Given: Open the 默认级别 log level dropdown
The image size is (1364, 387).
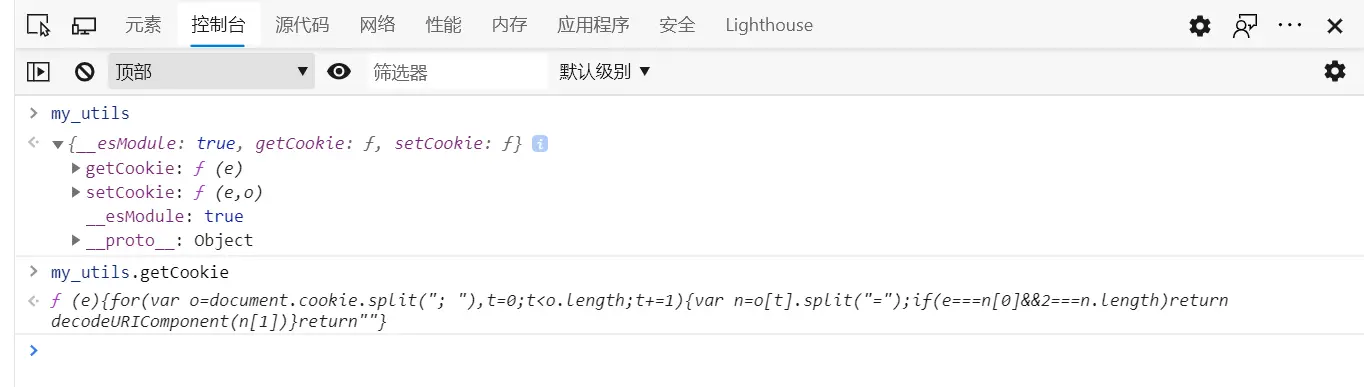Looking at the screenshot, I should [x=605, y=71].
